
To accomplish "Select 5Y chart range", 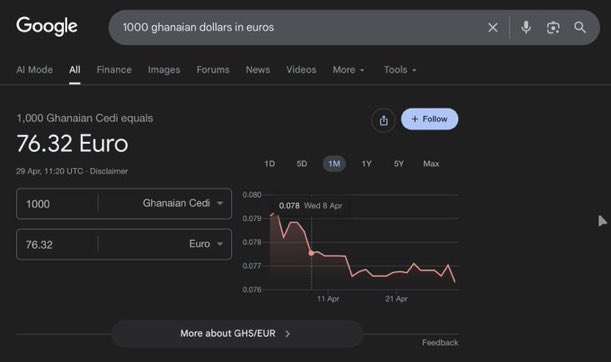I will coord(399,164).
